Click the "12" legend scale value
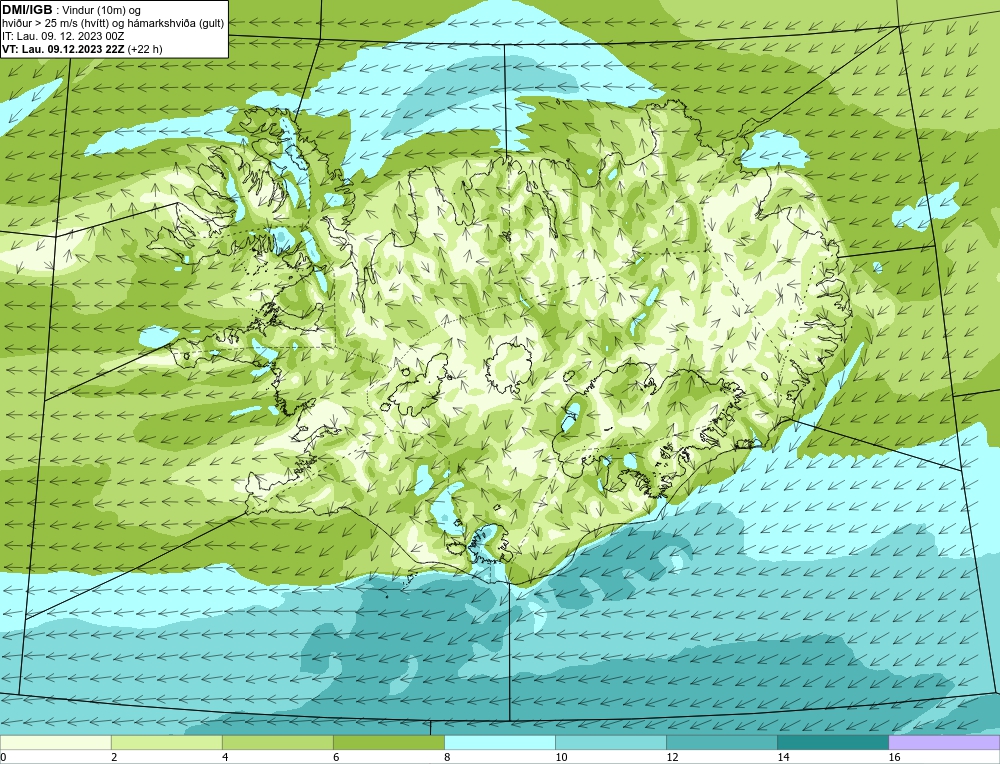Viewport: 1000px width, 764px height. (x=672, y=757)
